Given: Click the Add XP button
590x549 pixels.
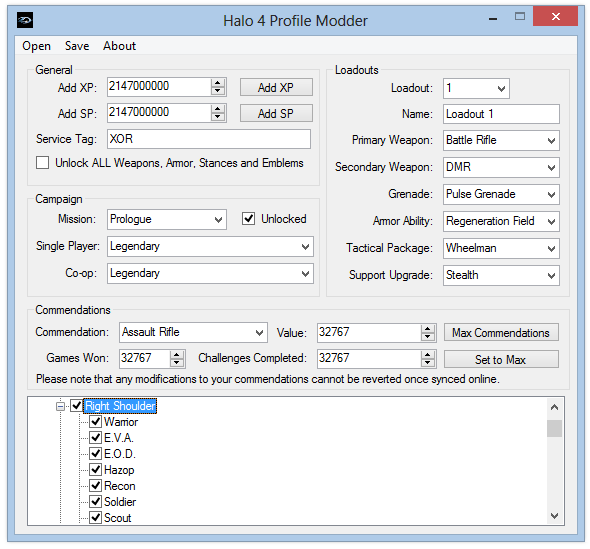Looking at the screenshot, I should (x=276, y=87).
